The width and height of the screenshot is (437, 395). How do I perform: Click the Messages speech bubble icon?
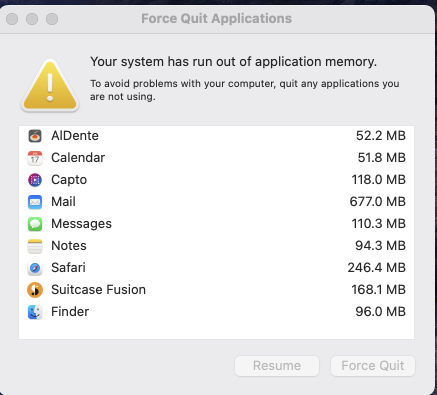(35, 224)
